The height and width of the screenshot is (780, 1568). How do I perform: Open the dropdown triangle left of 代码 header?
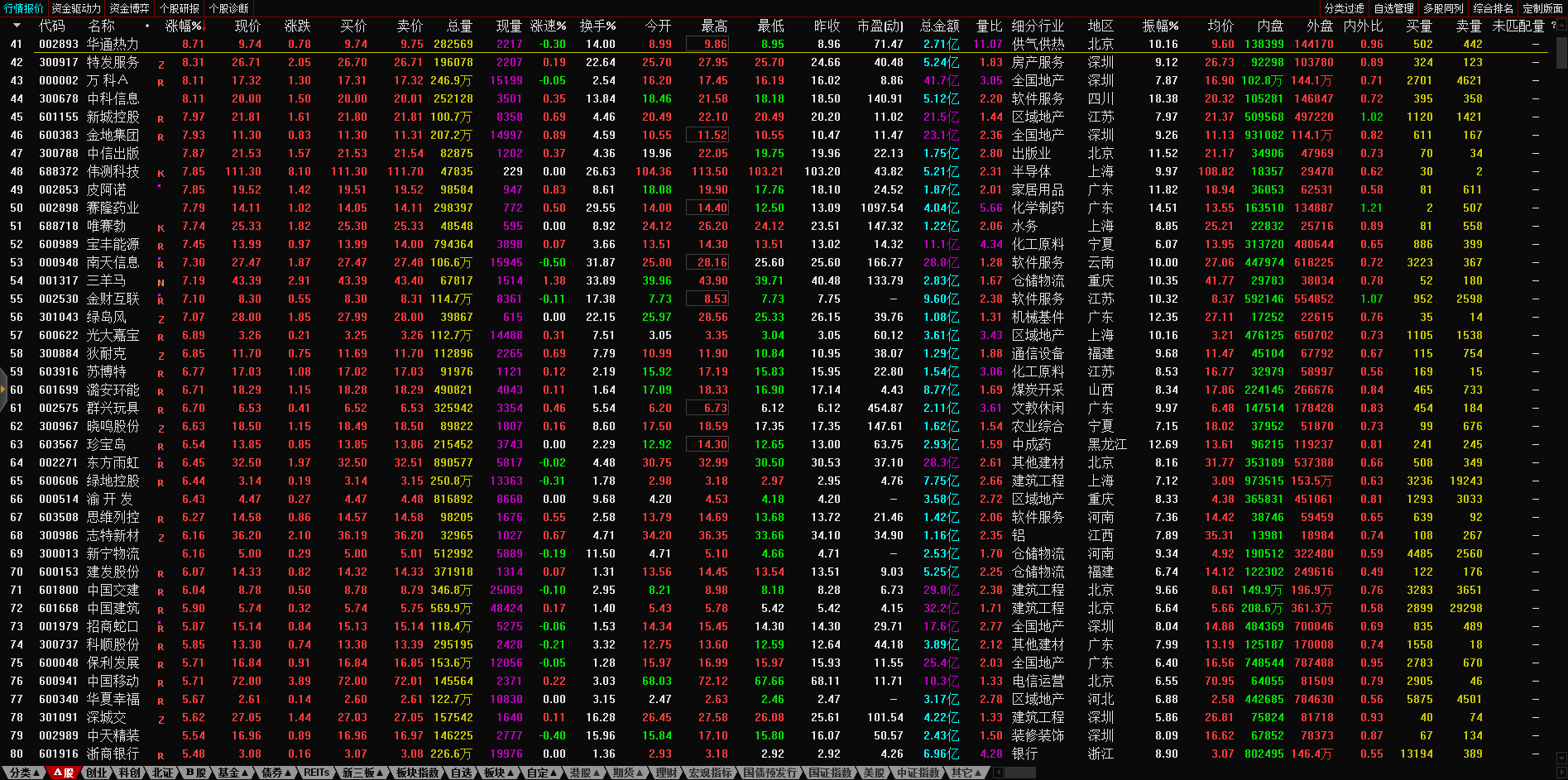[x=17, y=26]
